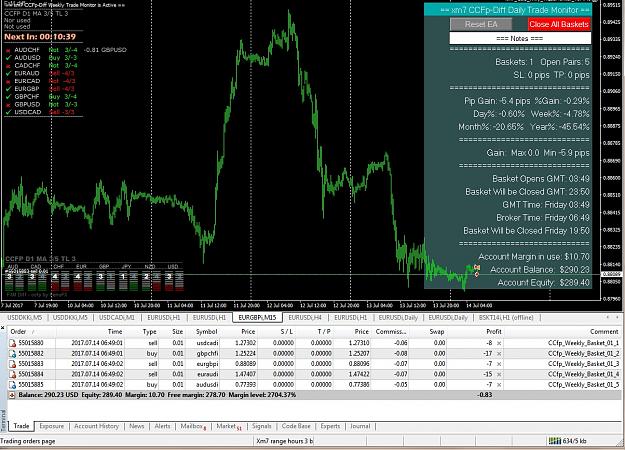Viewport: 625px width, 450px height.
Task: Click the order icon for order 55015885
Action: tap(12, 385)
